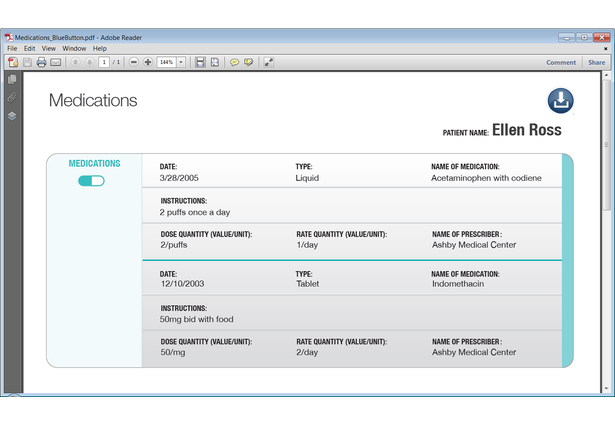Click the instructions 2 puffs once a day
The height and width of the screenshot is (424, 615).
(195, 212)
